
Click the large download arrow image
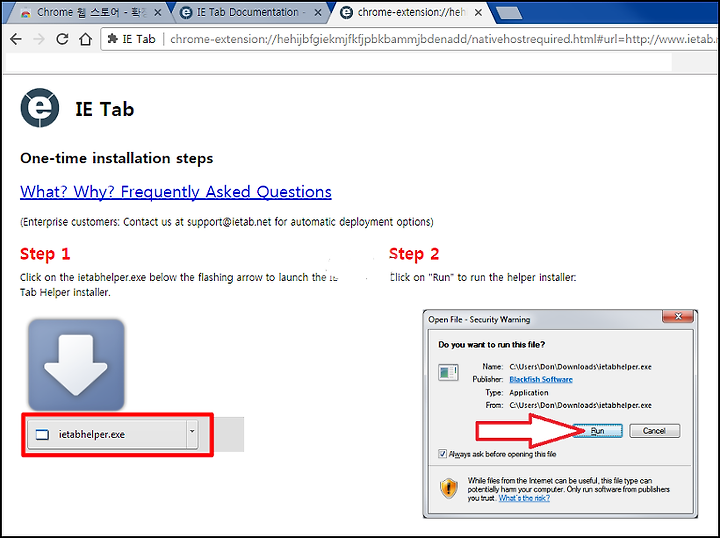[76, 364]
